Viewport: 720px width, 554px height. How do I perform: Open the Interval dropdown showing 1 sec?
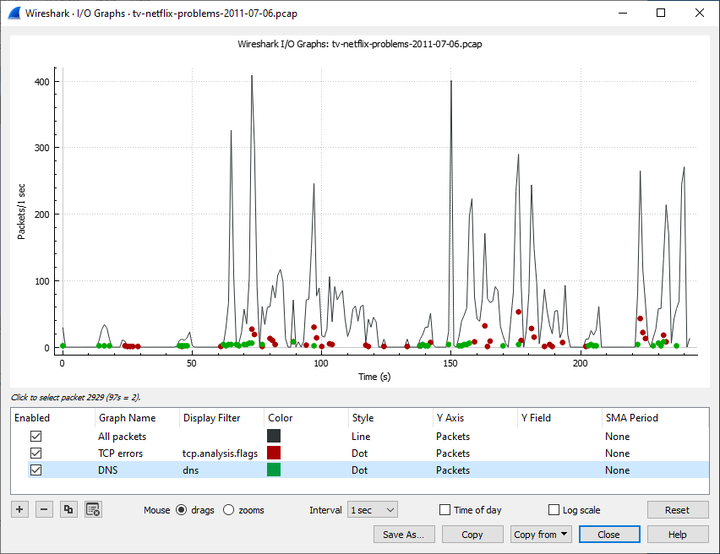point(372,510)
